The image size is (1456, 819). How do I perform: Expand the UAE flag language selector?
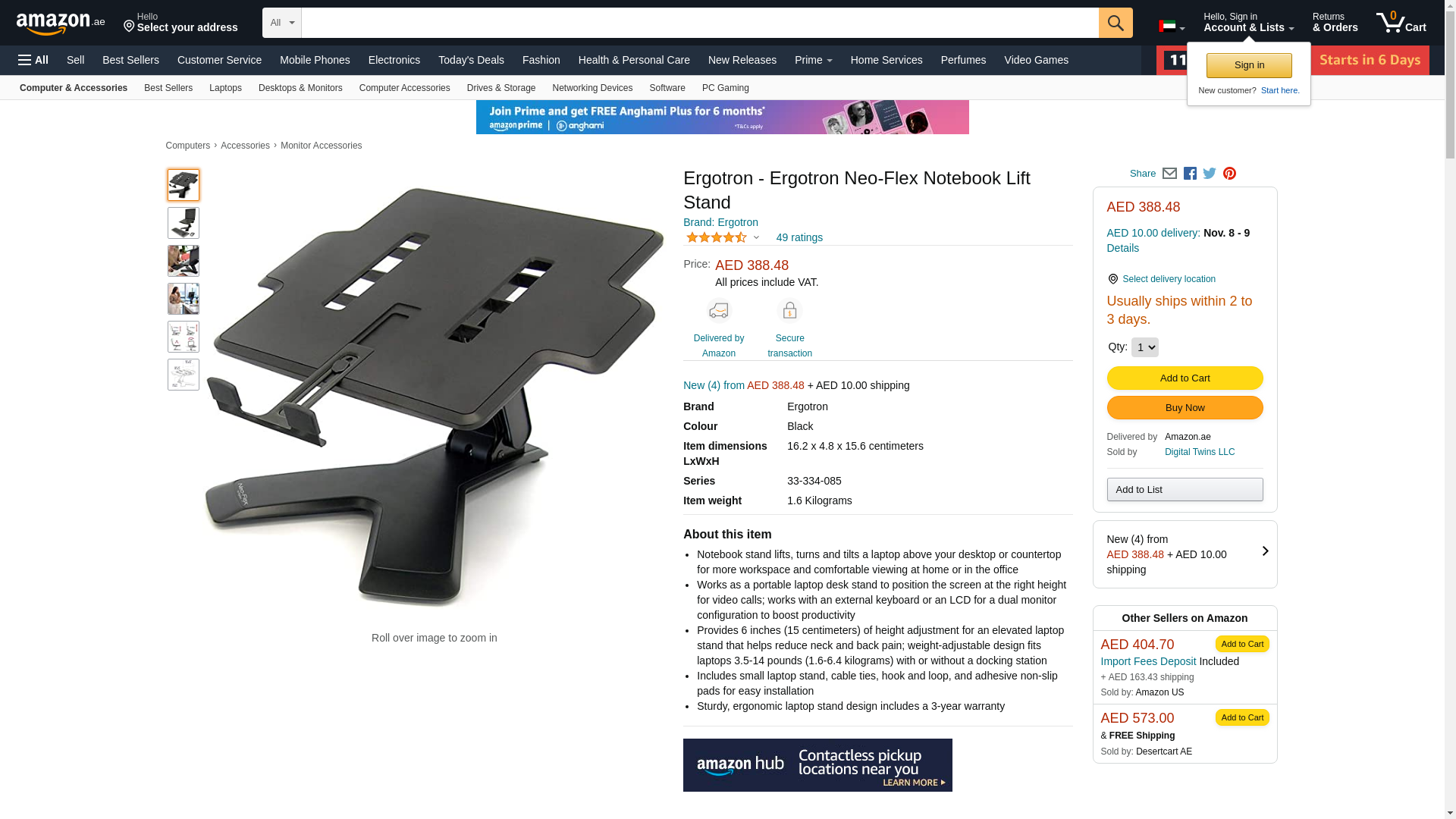(x=1172, y=27)
